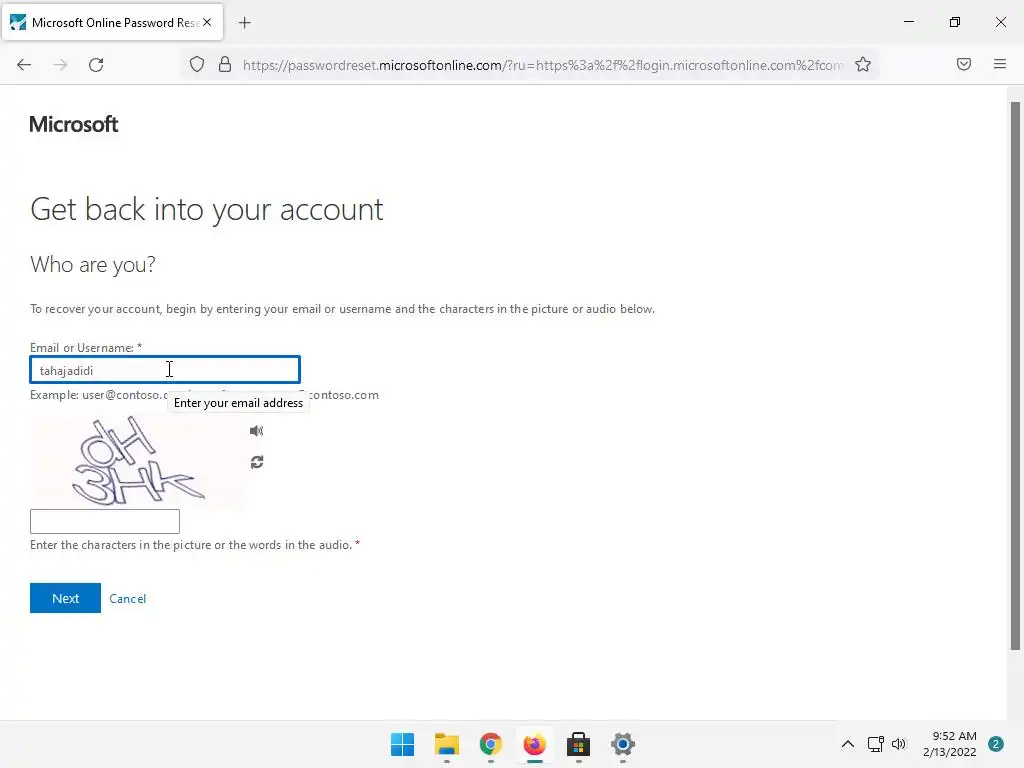Launch Google Chrome from taskbar

[x=490, y=744]
